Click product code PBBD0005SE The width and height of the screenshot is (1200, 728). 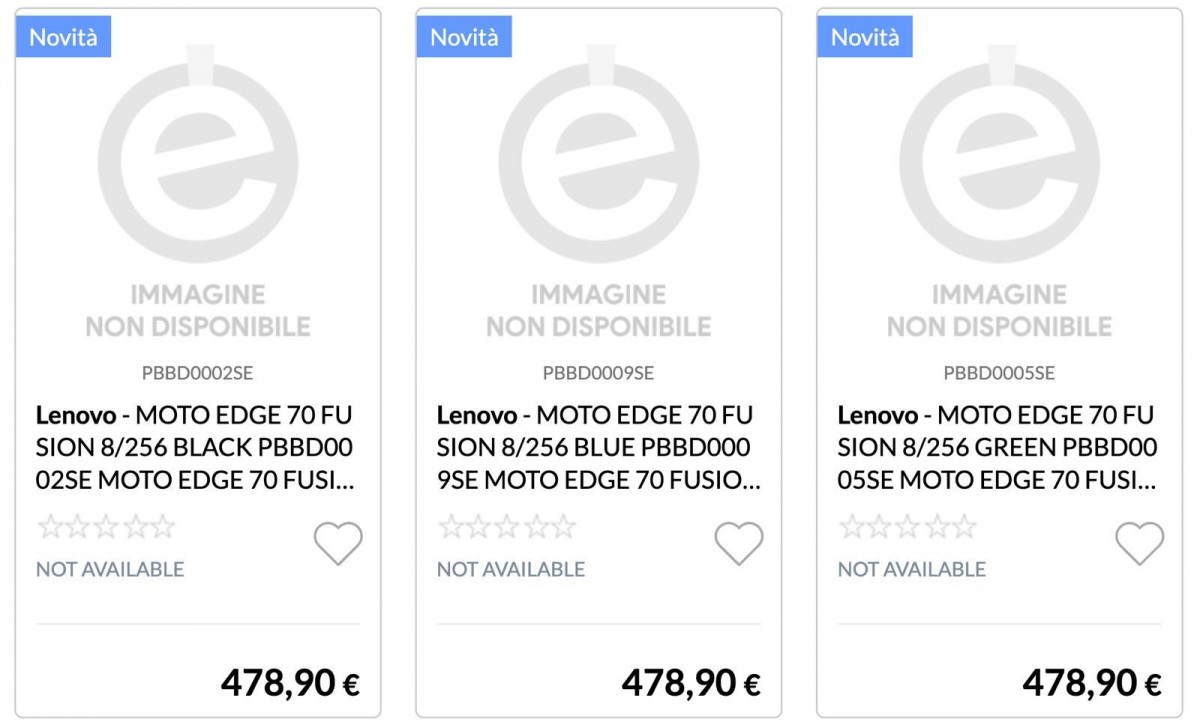999,374
